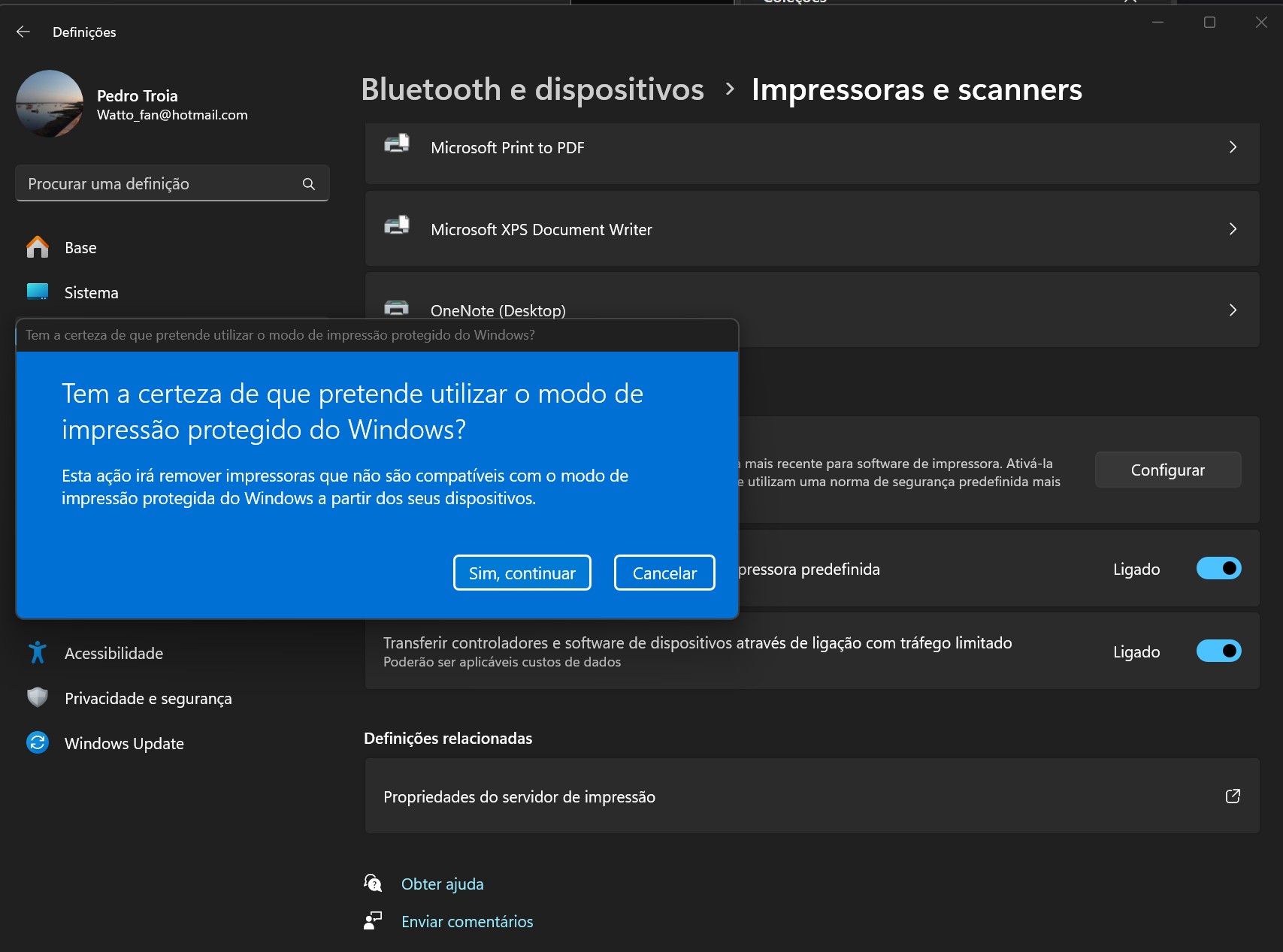Toggle the impressora predefinida switch
This screenshot has height=952, width=1283.
tap(1218, 569)
